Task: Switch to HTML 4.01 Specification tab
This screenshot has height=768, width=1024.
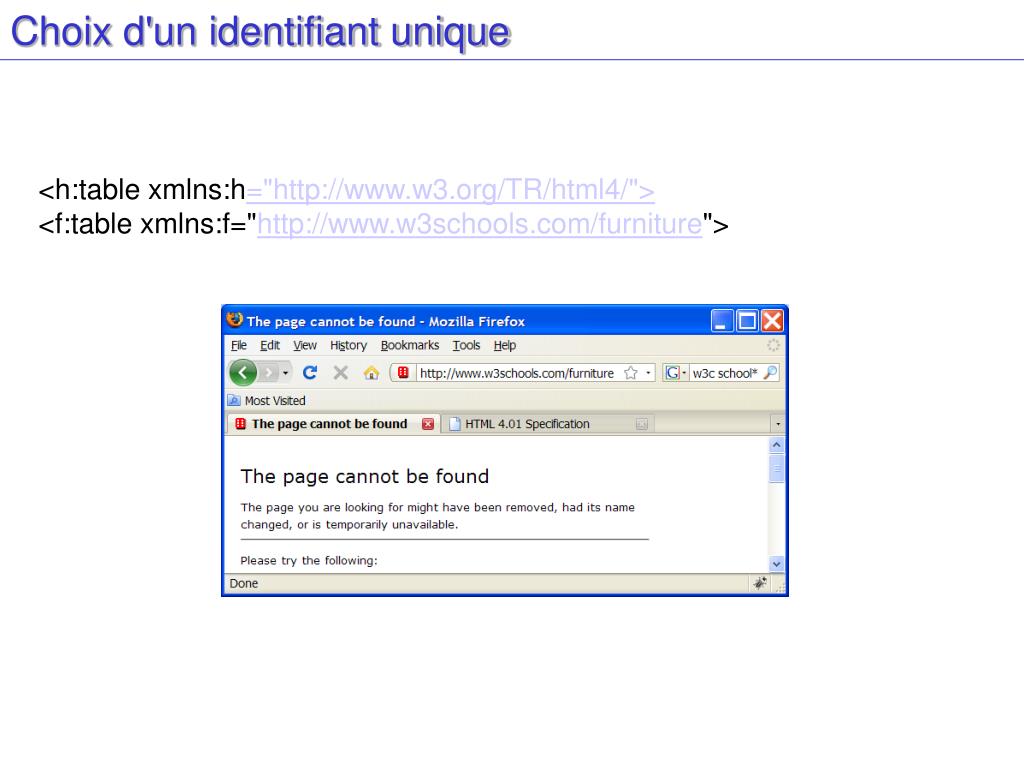Action: [x=549, y=424]
